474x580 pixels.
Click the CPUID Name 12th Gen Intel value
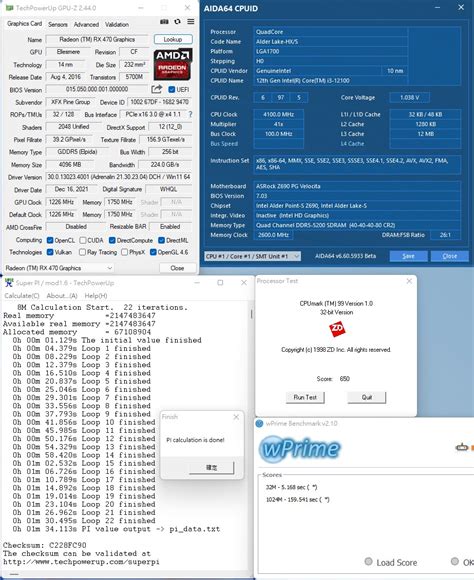(330, 81)
